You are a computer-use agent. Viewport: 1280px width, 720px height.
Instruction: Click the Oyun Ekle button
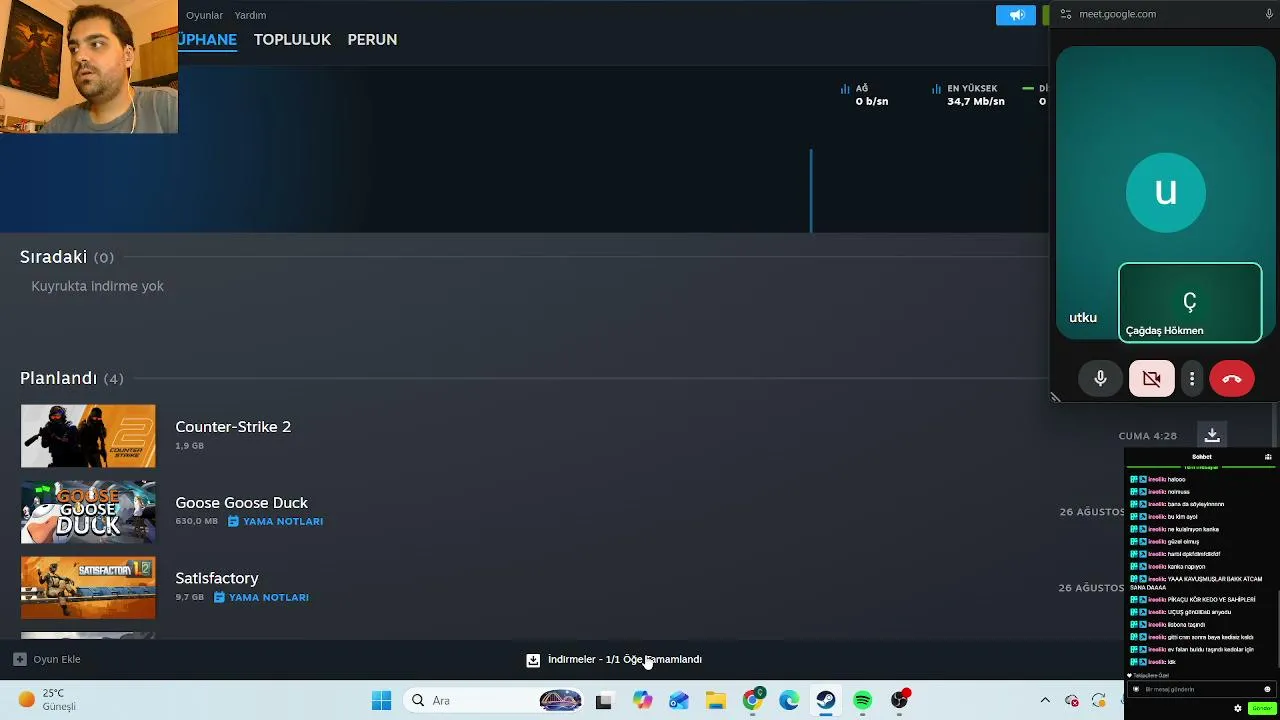click(47, 659)
